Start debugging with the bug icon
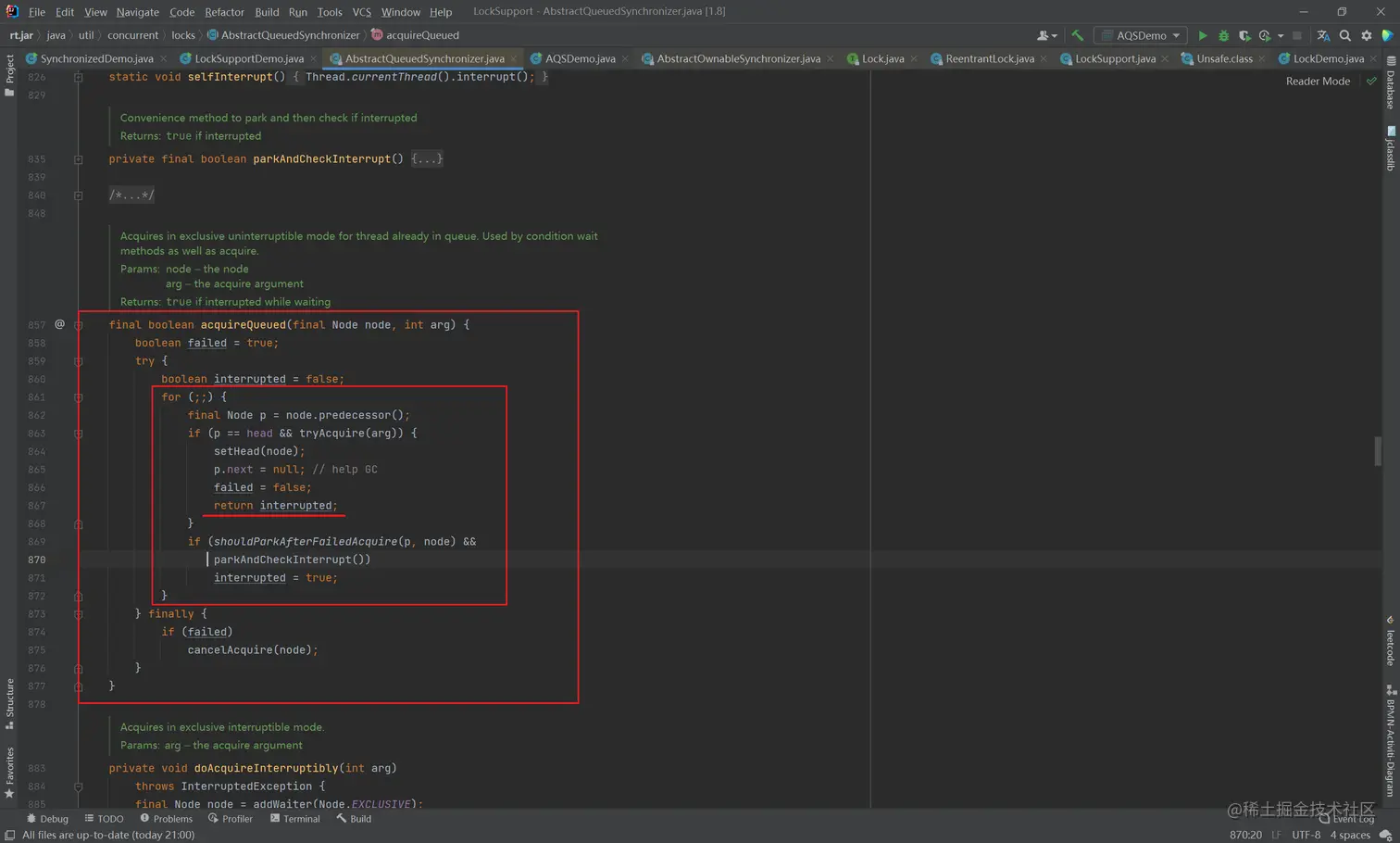Viewport: 1400px width, 843px height. (1223, 35)
